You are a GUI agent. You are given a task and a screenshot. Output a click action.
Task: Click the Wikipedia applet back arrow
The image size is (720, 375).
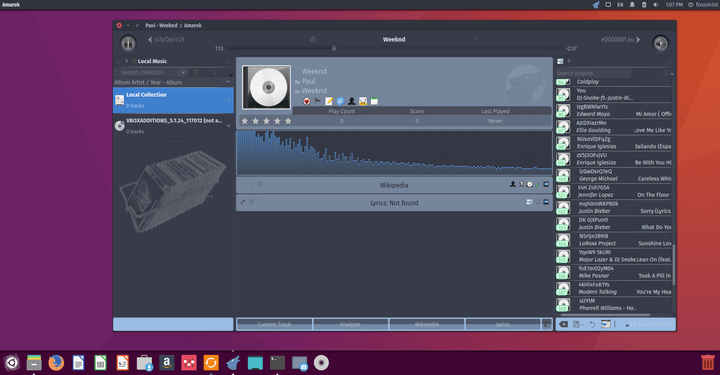tap(243, 185)
